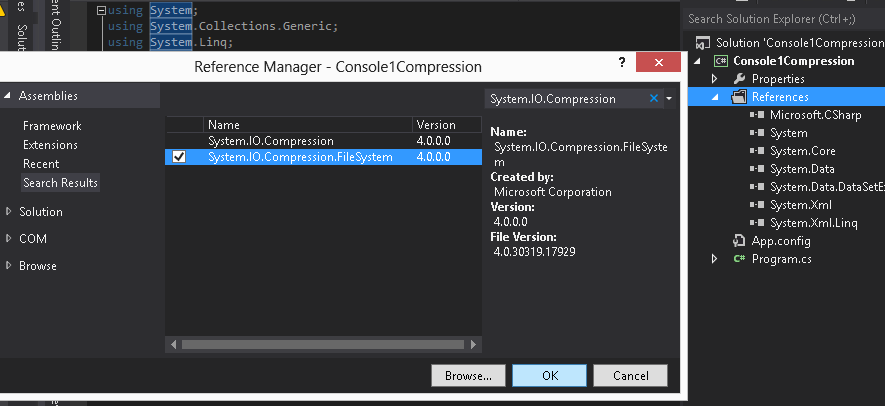Image resolution: width=885 pixels, height=406 pixels.
Task: Select the solution icon in Solution Explorer
Action: pyautogui.click(x=702, y=43)
